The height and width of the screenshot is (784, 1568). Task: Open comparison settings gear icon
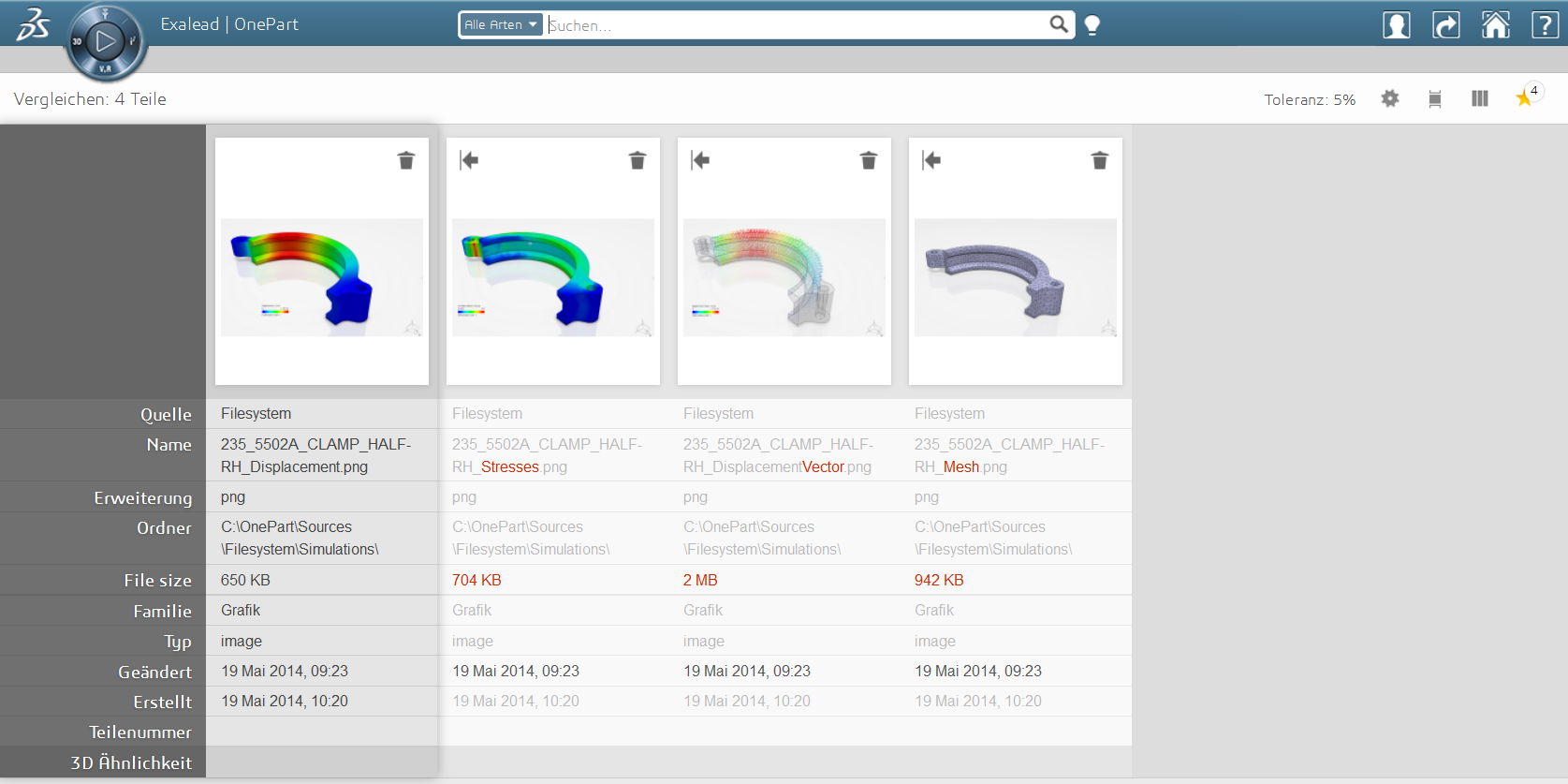[x=1390, y=98]
